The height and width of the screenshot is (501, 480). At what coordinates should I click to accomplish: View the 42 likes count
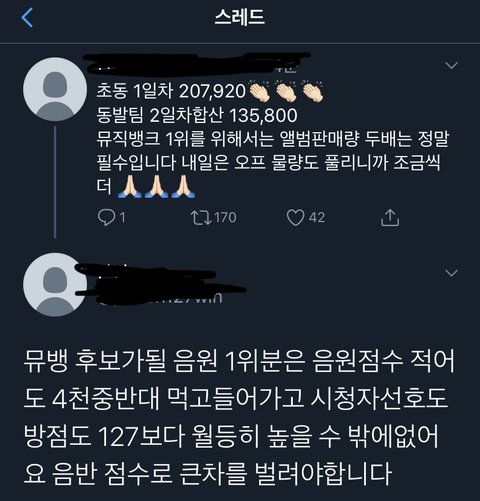pyautogui.click(x=316, y=217)
